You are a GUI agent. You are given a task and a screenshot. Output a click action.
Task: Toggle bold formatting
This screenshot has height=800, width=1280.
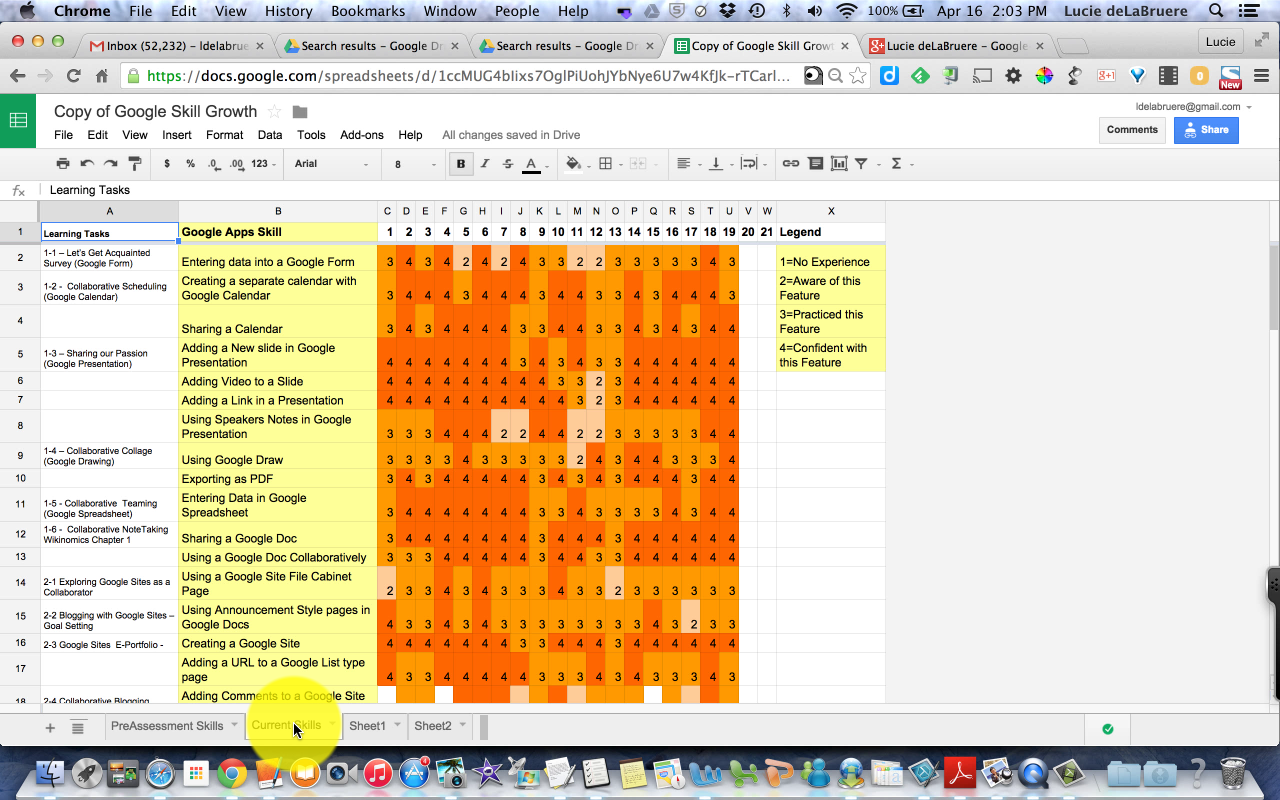(461, 164)
